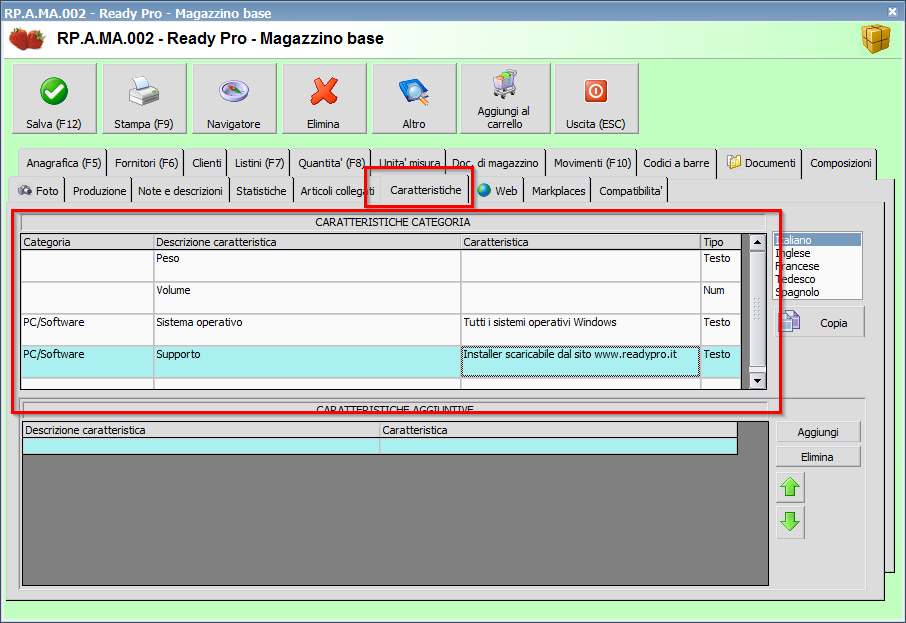Click the Installer scaricabile characteristic cell

coord(581,362)
